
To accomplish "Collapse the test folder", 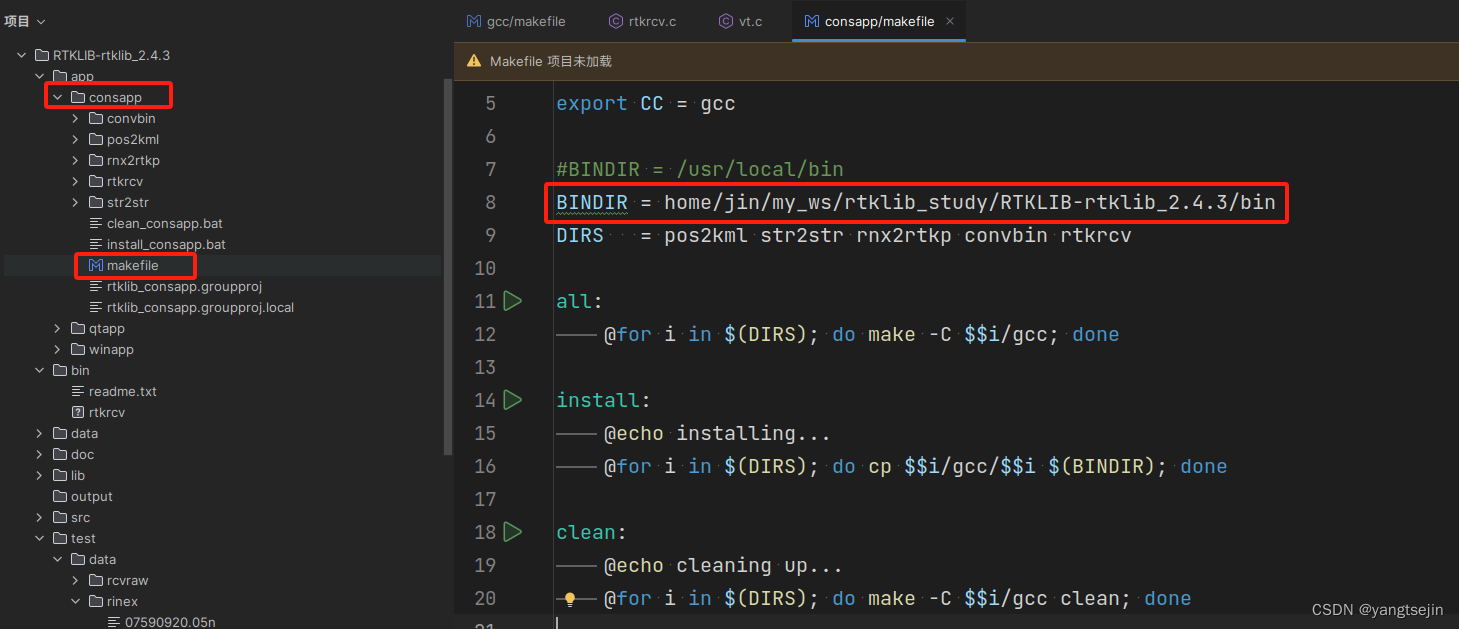I will click(x=39, y=538).
